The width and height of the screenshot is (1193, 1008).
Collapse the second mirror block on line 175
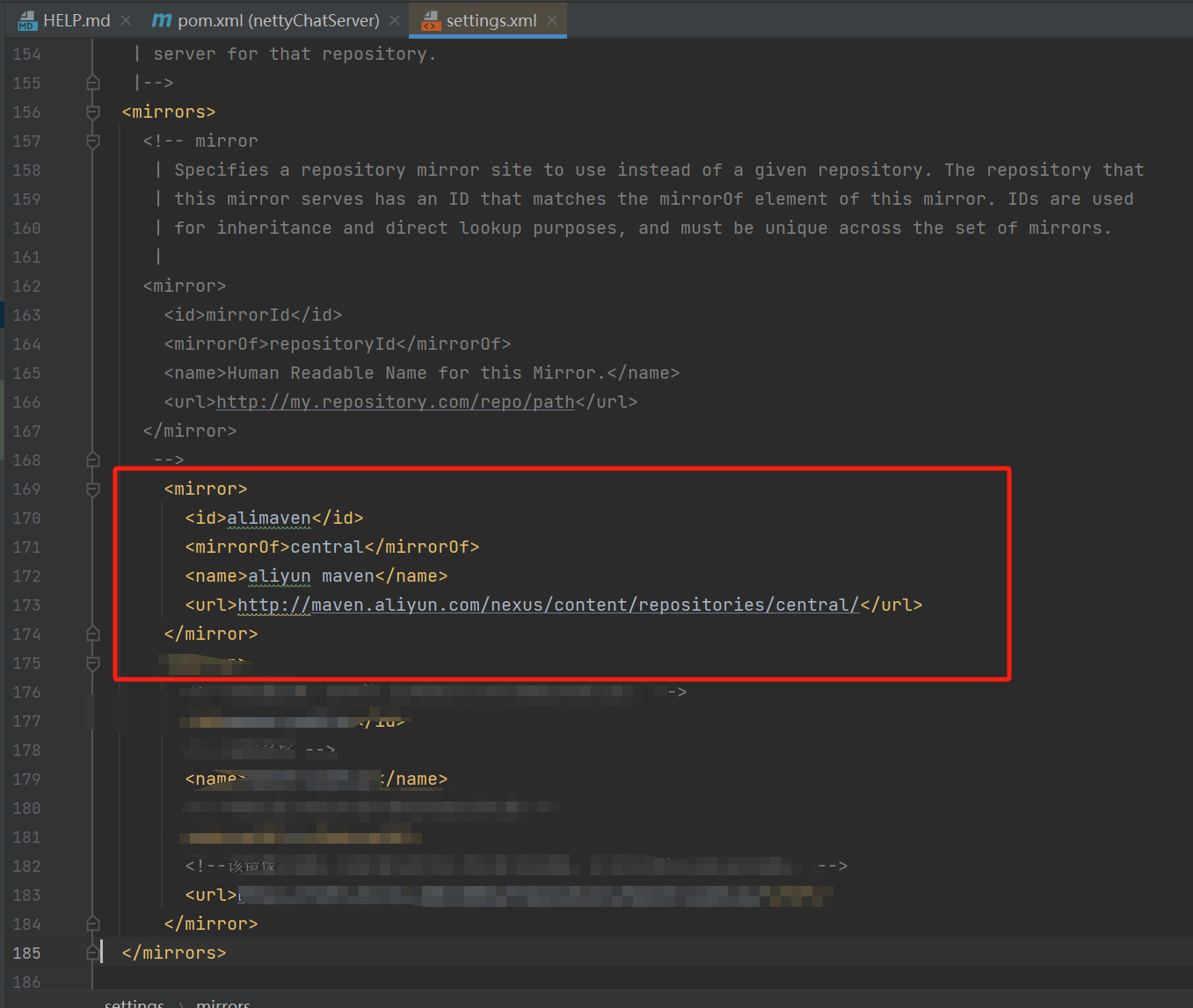tap(93, 663)
